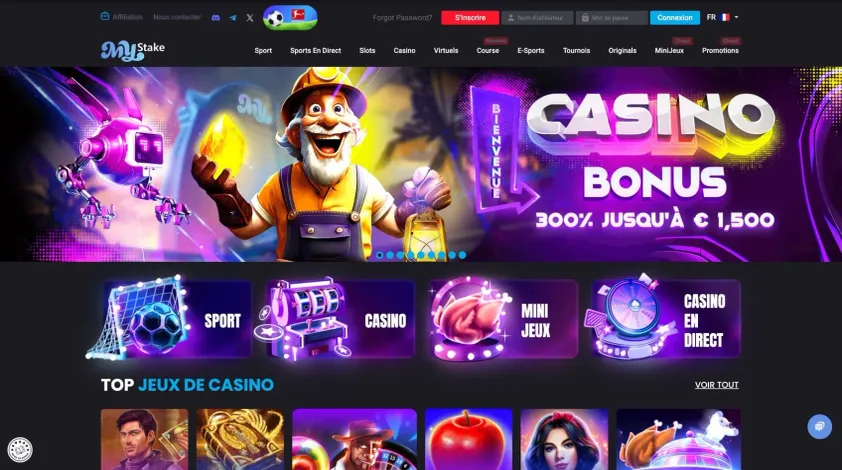Go to the Promotions menu
This screenshot has height=470, width=842.
click(720, 50)
